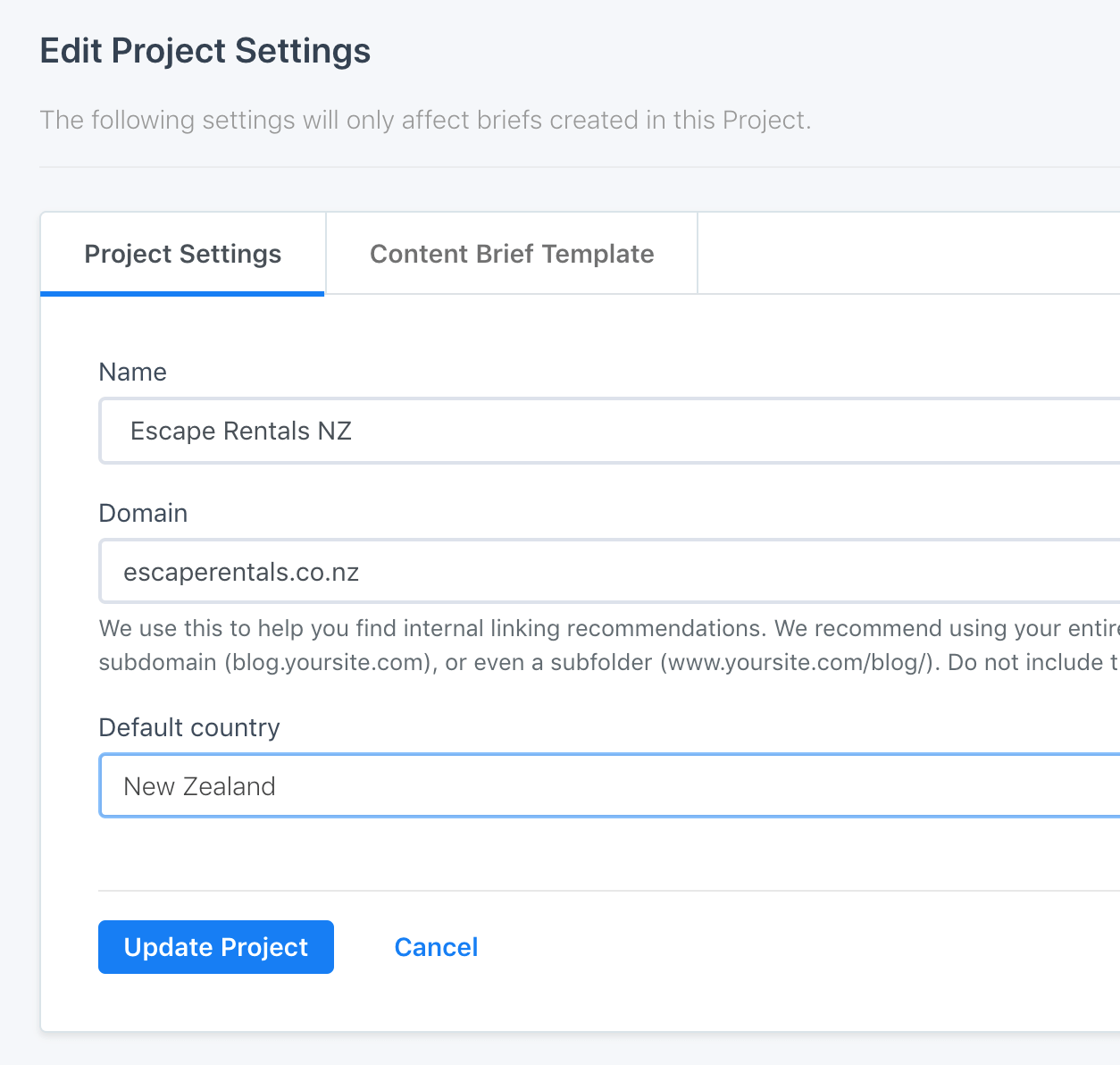Open the Content Brief Template tab
Screen dimensions: 1120x1065
(x=512, y=255)
